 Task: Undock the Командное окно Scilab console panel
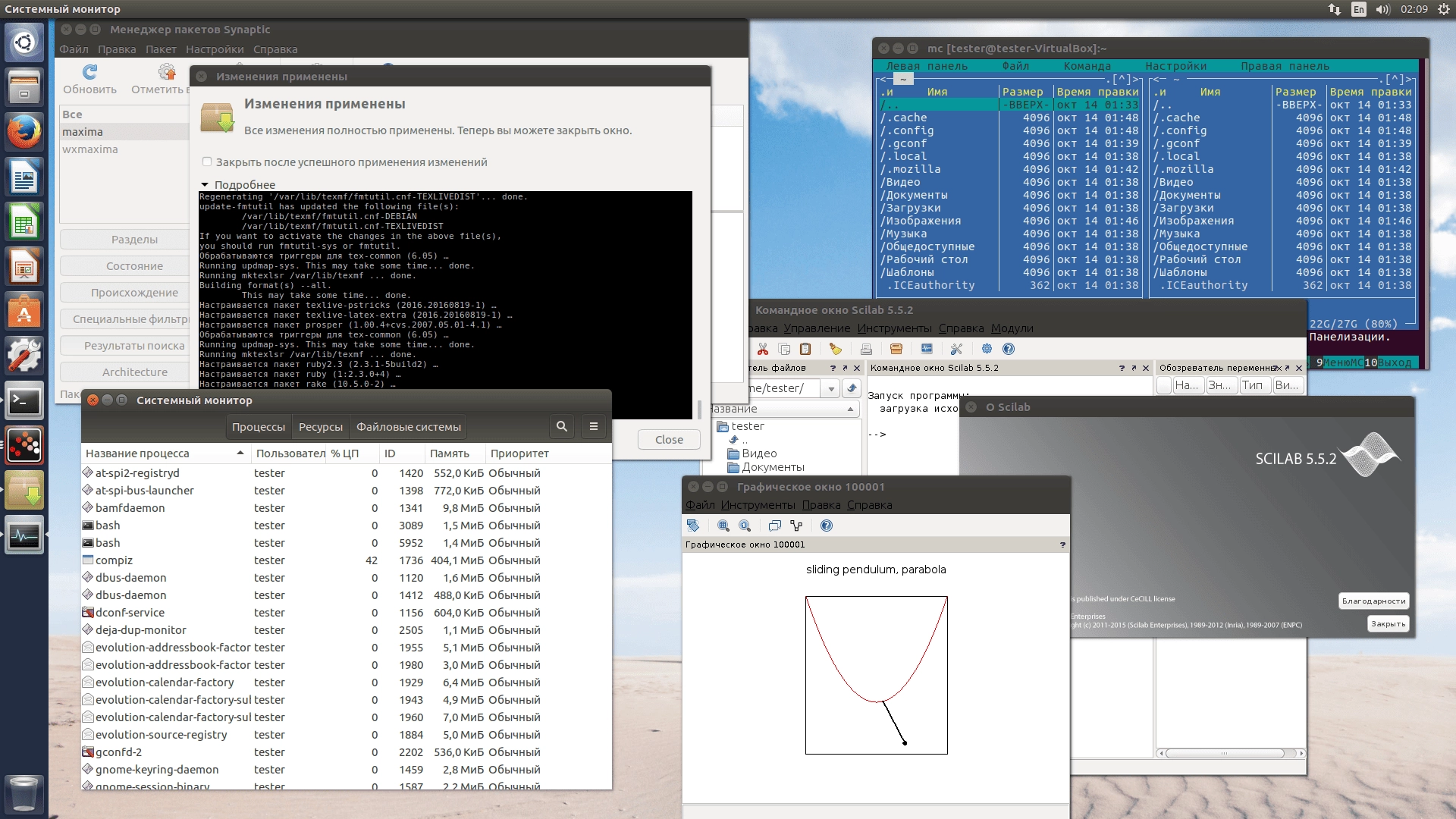1134,368
